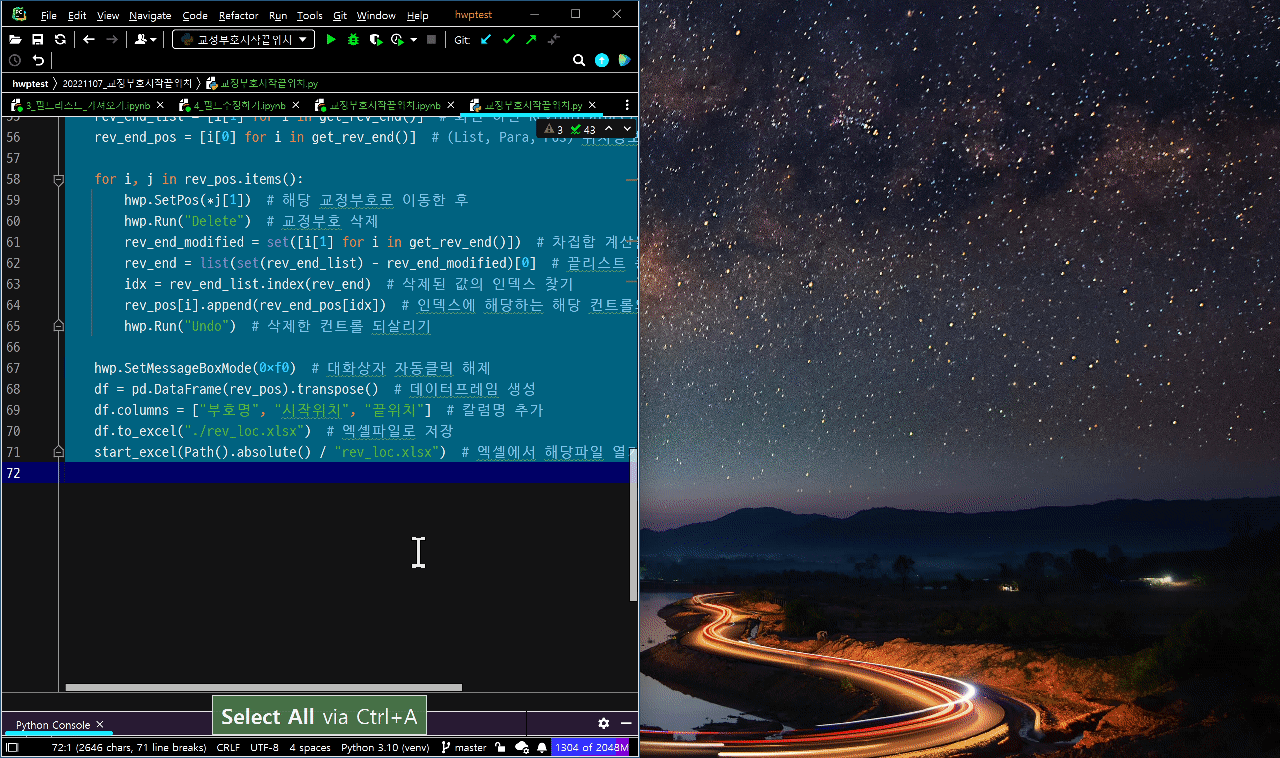Click the Save All toolbar icon
The width and height of the screenshot is (1280, 758).
click(x=37, y=39)
